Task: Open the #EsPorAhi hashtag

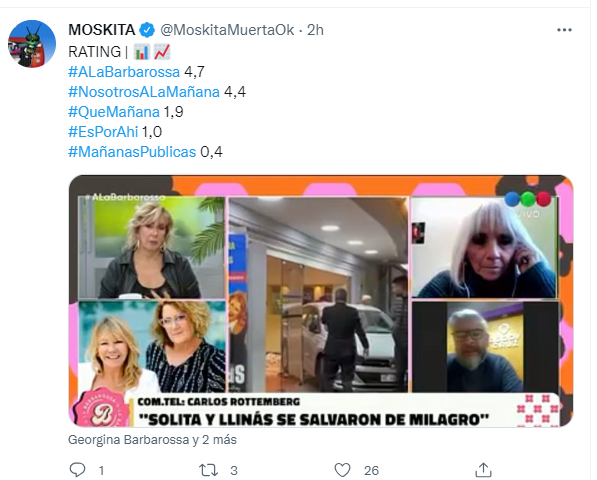Action: (x=103, y=132)
